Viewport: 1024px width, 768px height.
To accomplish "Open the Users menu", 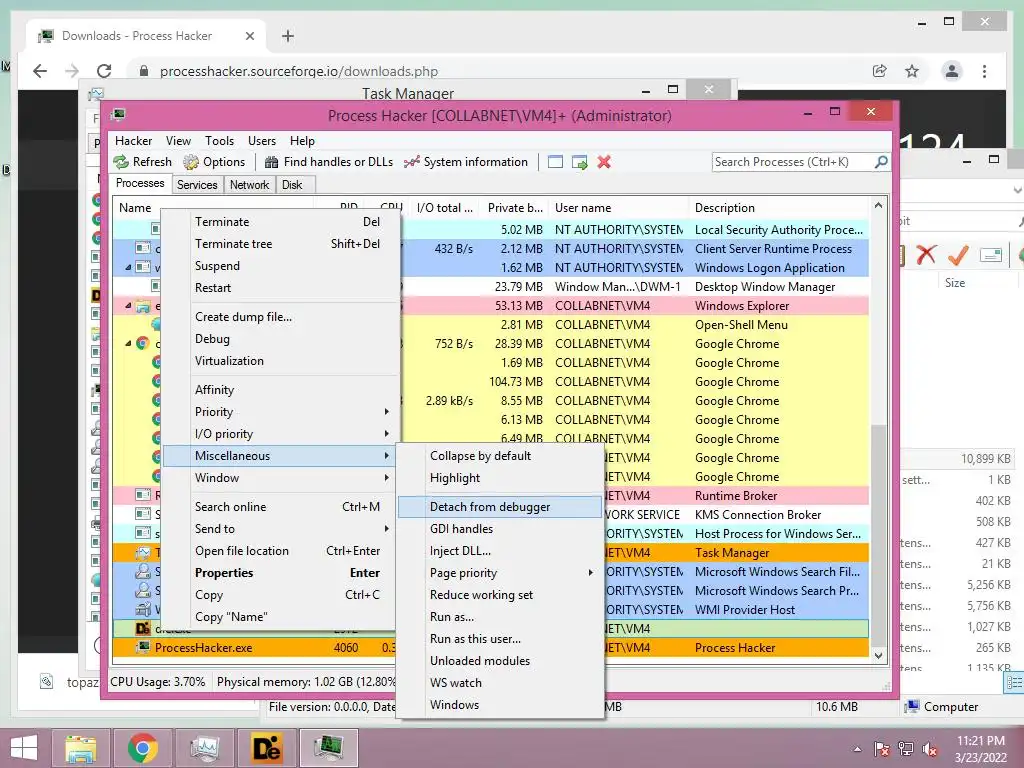I will point(262,141).
